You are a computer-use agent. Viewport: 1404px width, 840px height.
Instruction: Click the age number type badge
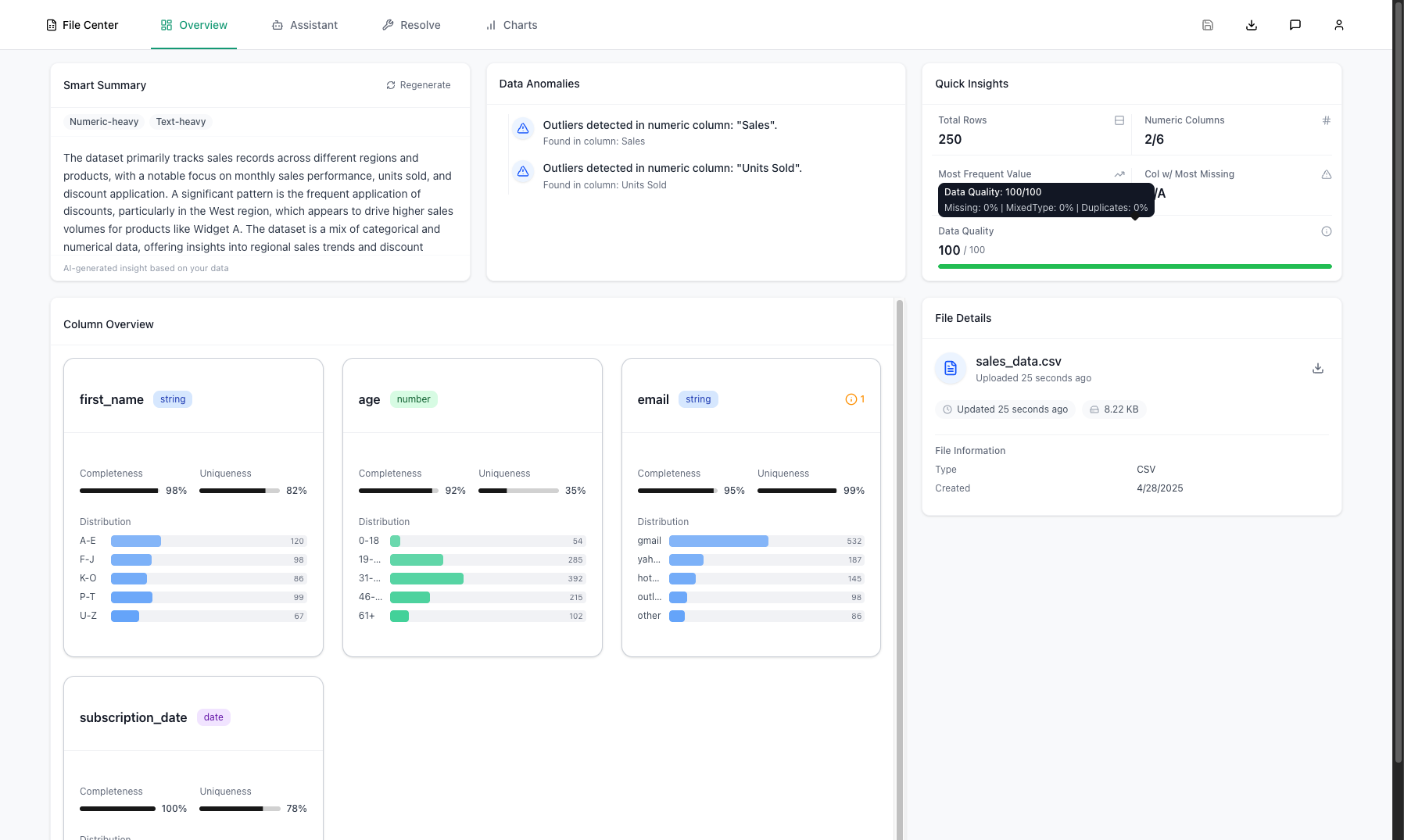tap(414, 399)
